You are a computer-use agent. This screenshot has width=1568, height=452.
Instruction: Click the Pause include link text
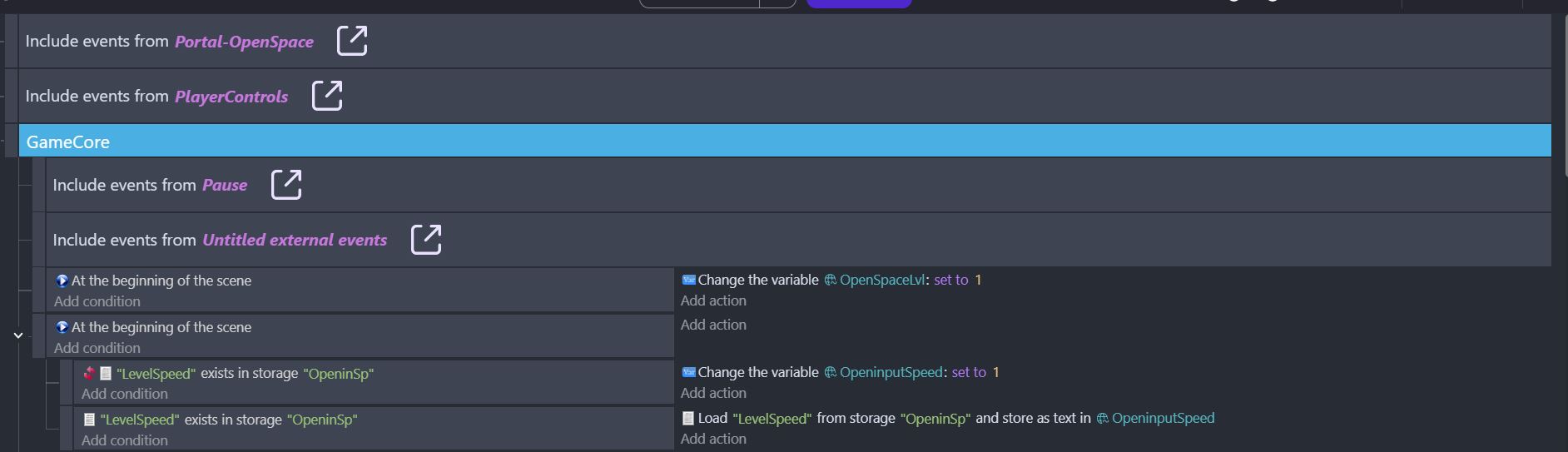point(225,185)
